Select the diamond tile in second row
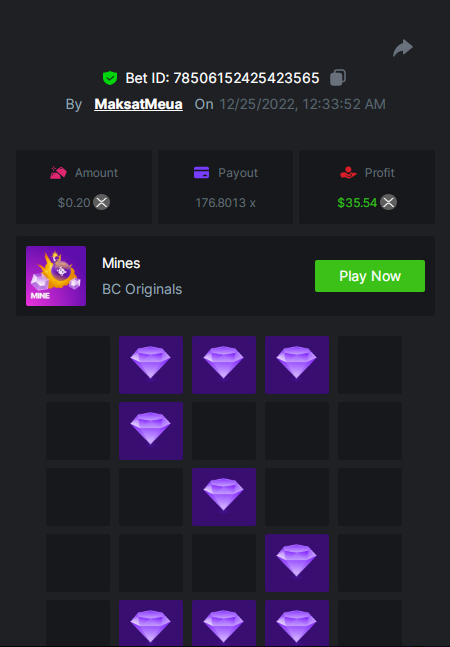The image size is (450, 647). (151, 431)
